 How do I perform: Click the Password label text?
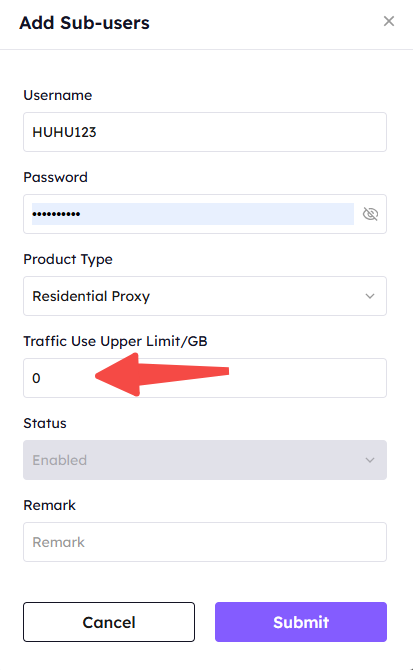pos(56,177)
